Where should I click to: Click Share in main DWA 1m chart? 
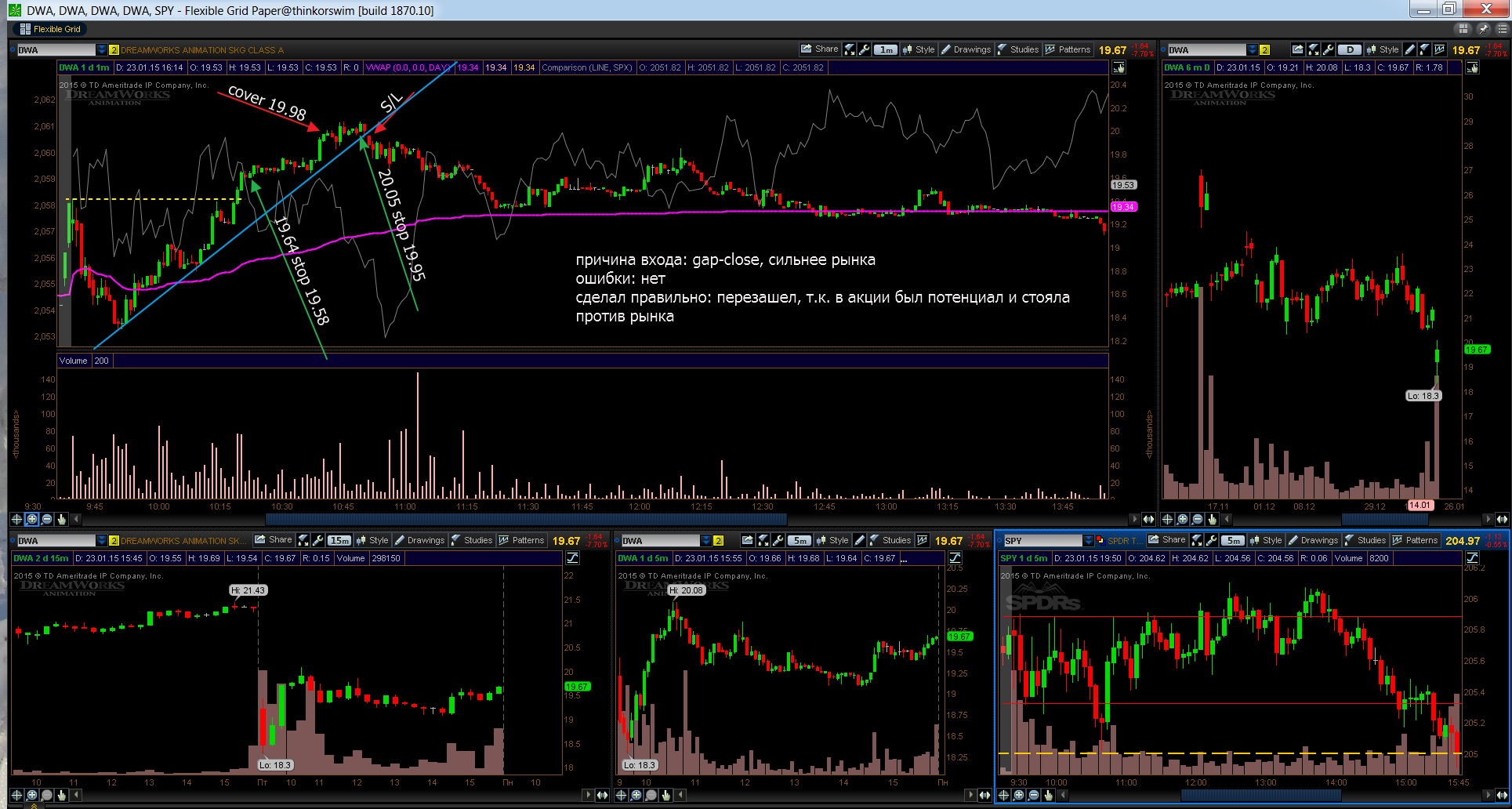819,49
